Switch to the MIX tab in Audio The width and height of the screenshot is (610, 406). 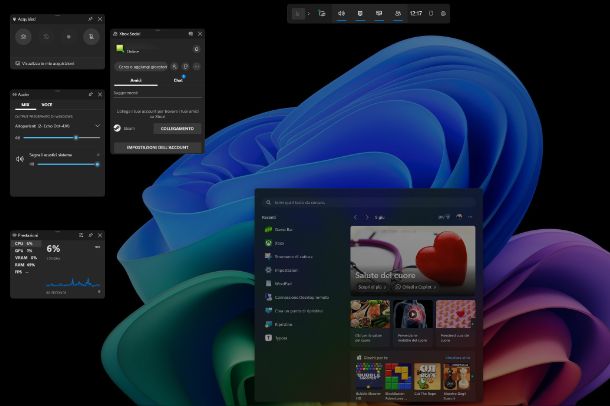pos(25,105)
